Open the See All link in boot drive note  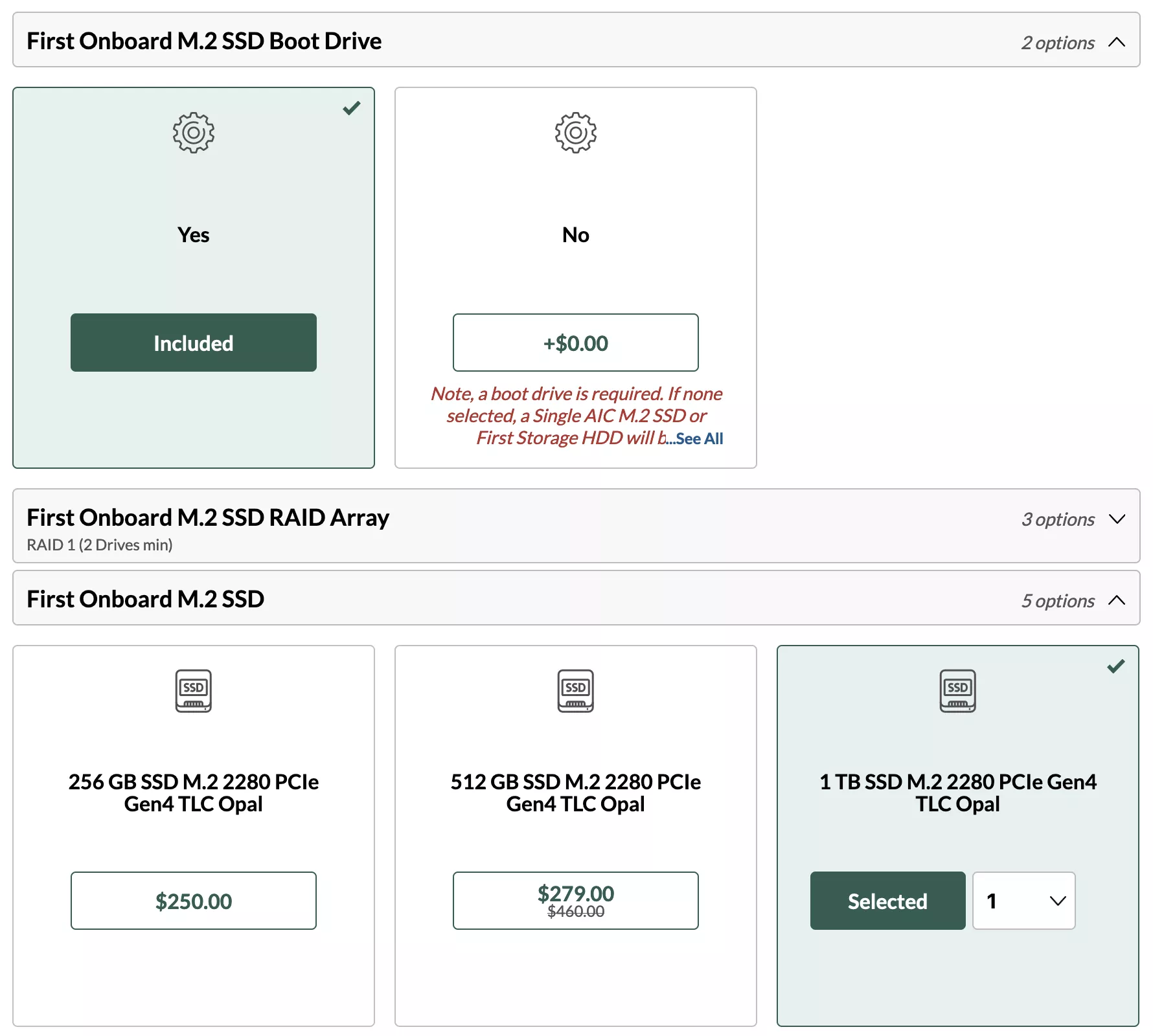(700, 439)
